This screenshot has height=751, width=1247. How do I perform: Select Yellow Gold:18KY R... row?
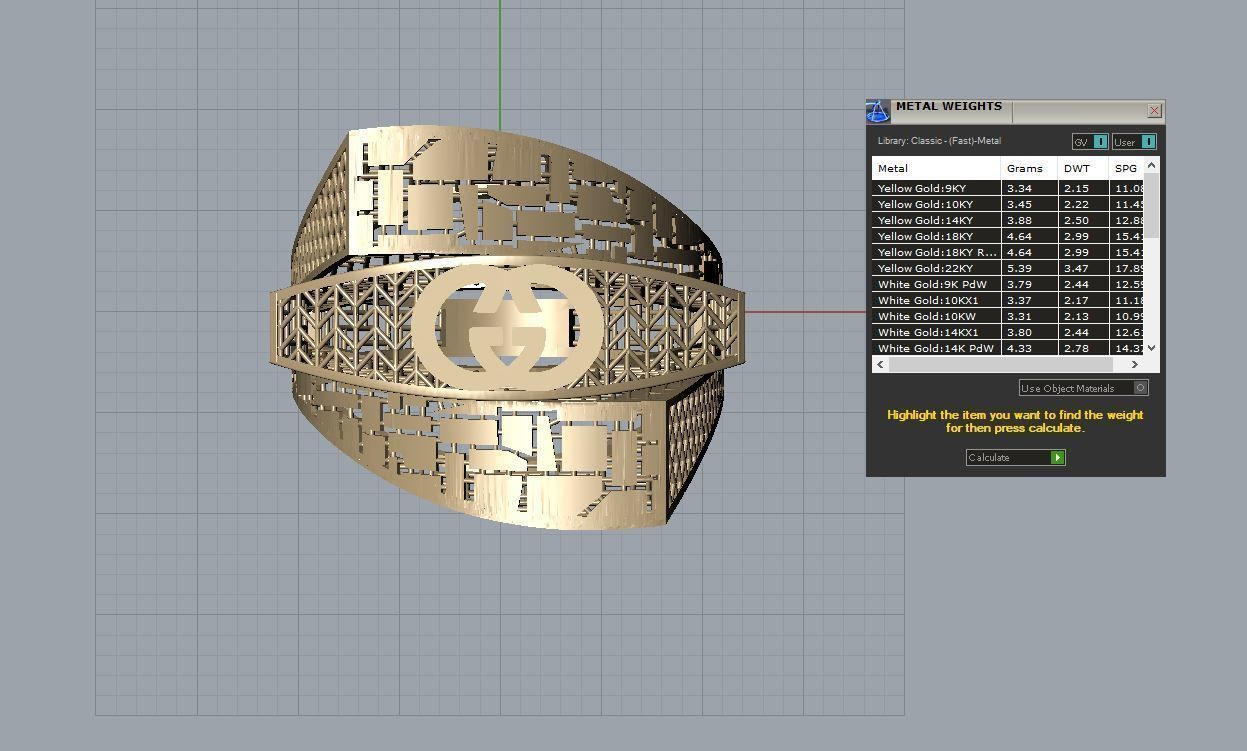pos(1007,252)
